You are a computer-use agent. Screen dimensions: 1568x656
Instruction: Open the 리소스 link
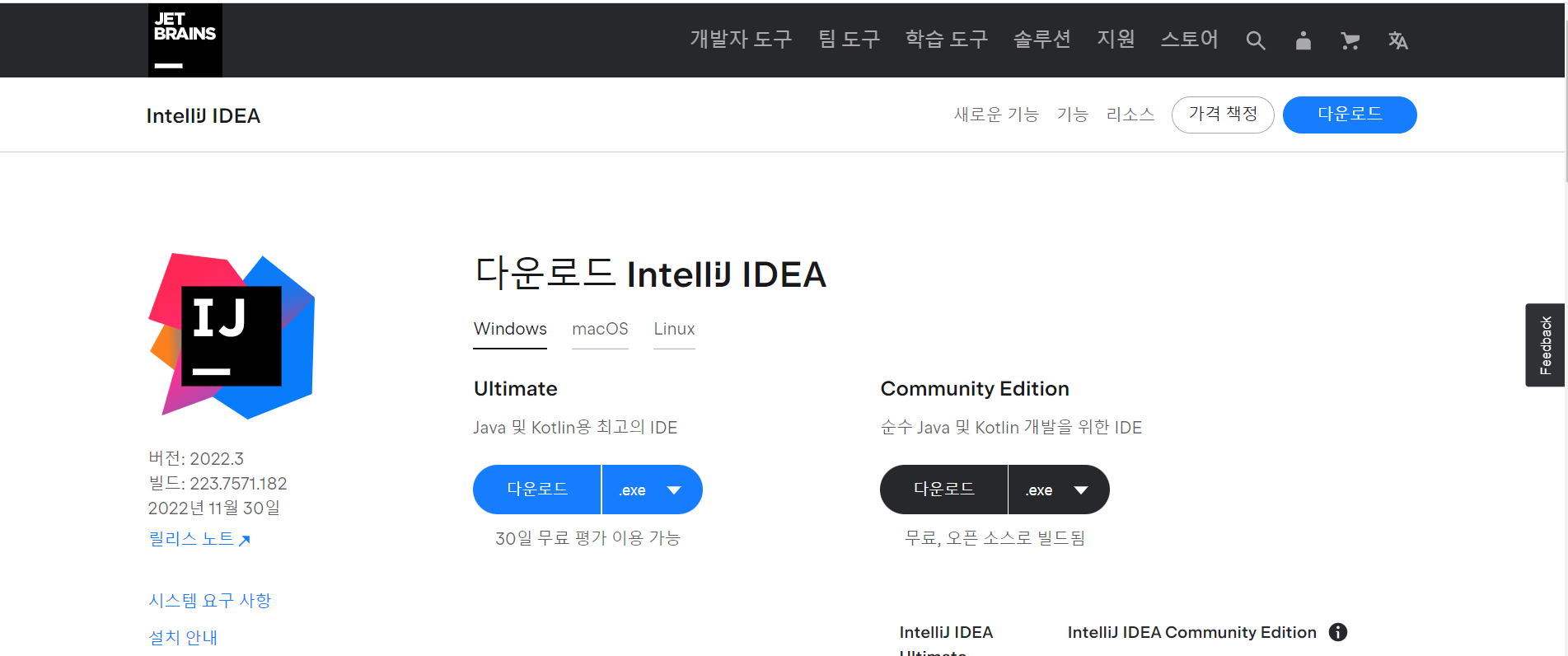tap(1130, 115)
